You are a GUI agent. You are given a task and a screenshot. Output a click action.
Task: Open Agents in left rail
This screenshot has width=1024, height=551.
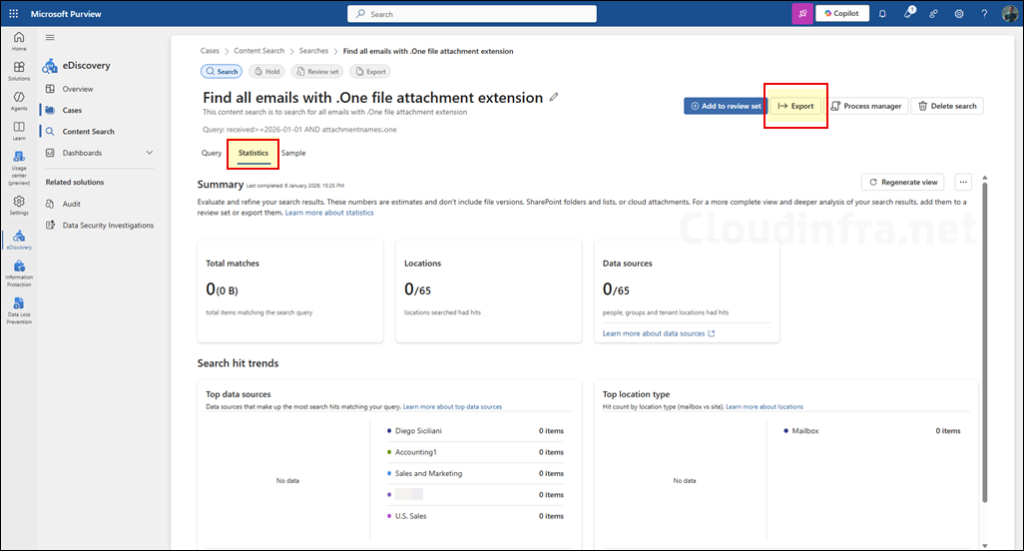(19, 101)
